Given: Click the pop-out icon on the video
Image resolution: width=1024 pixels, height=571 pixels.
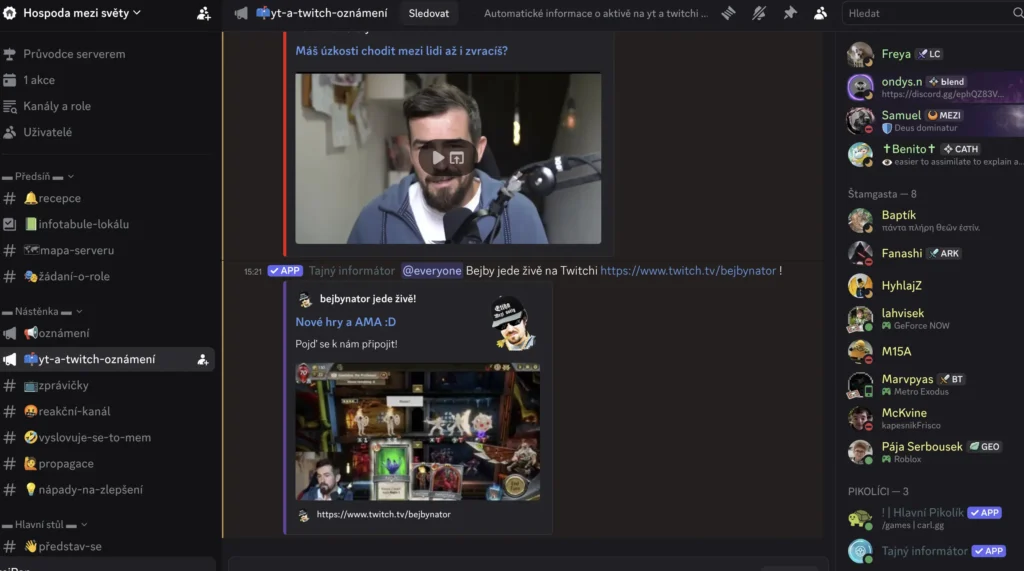Looking at the screenshot, I should pyautogui.click(x=457, y=158).
